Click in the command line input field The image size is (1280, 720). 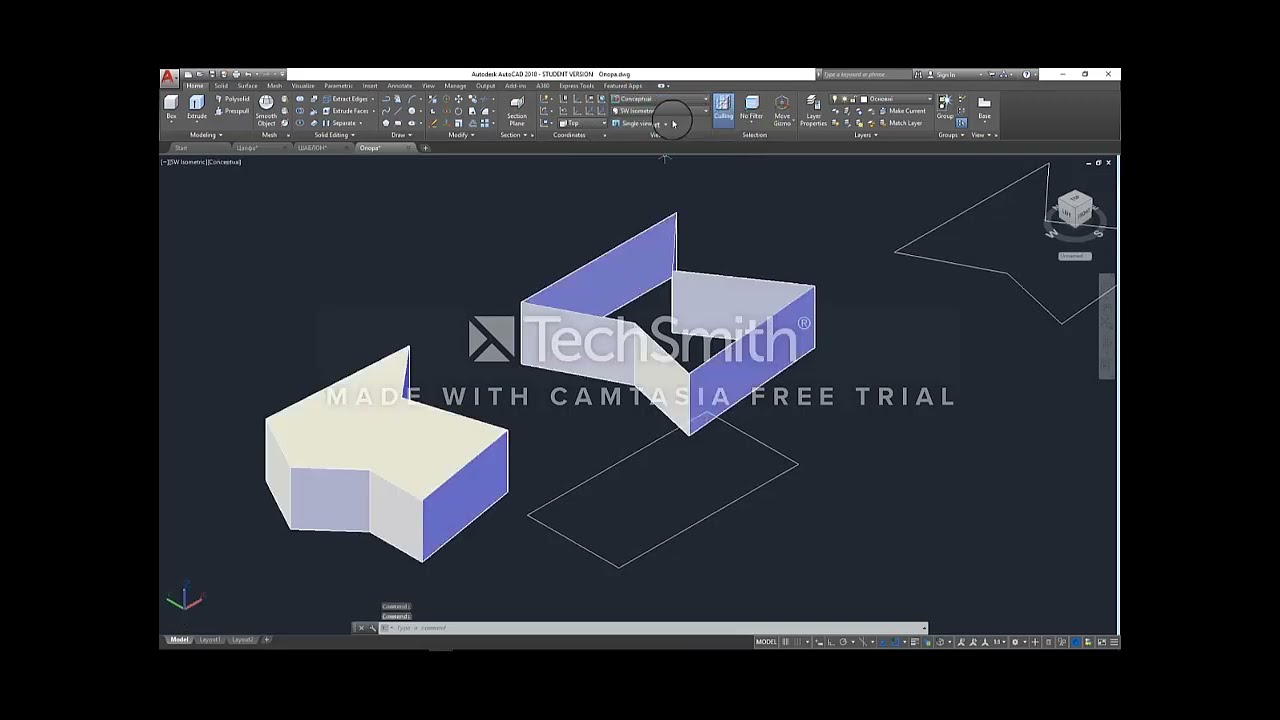pos(655,628)
